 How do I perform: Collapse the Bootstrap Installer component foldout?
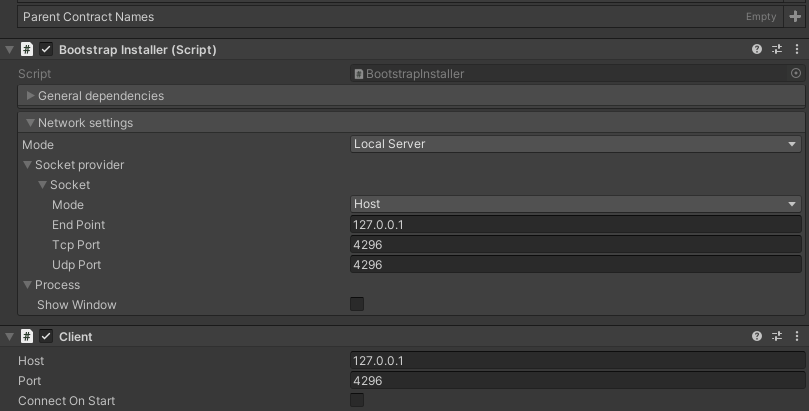[x=9, y=50]
